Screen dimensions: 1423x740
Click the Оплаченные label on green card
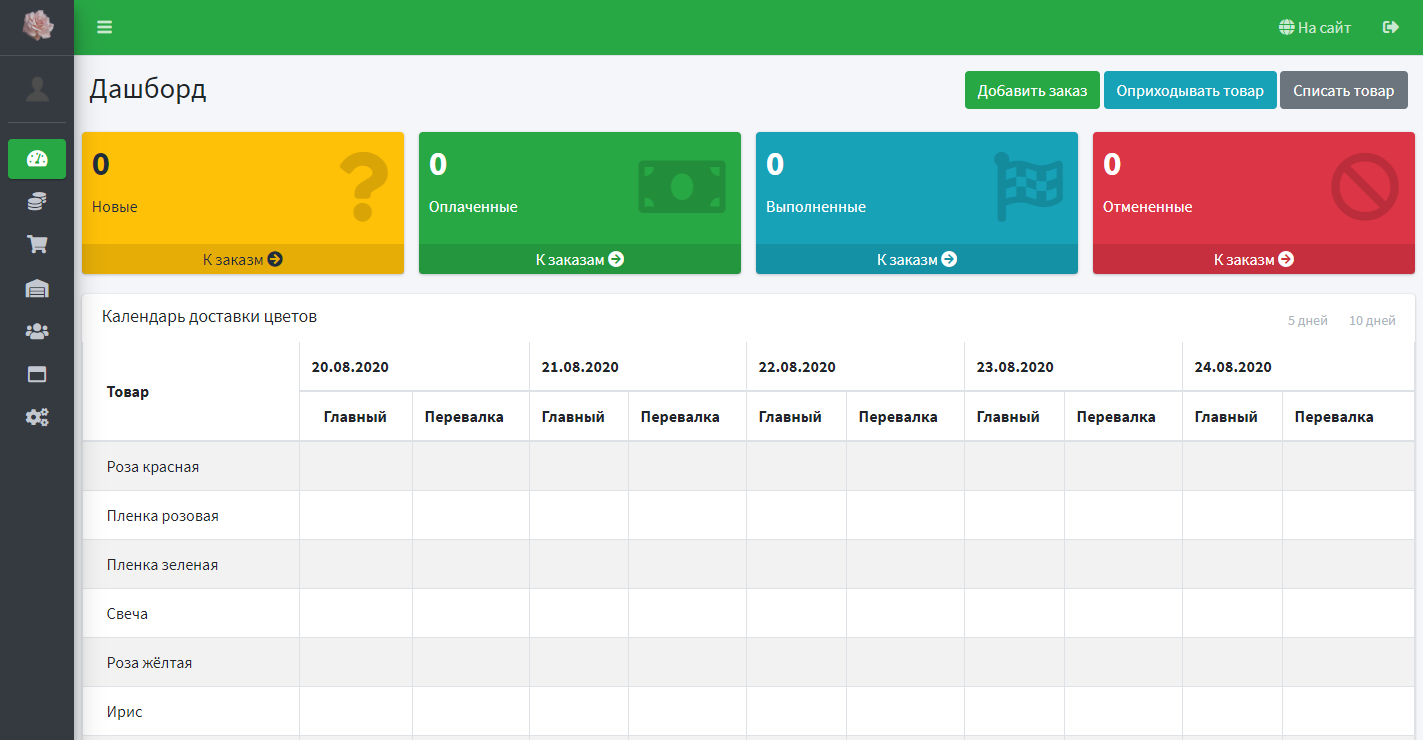tap(473, 207)
